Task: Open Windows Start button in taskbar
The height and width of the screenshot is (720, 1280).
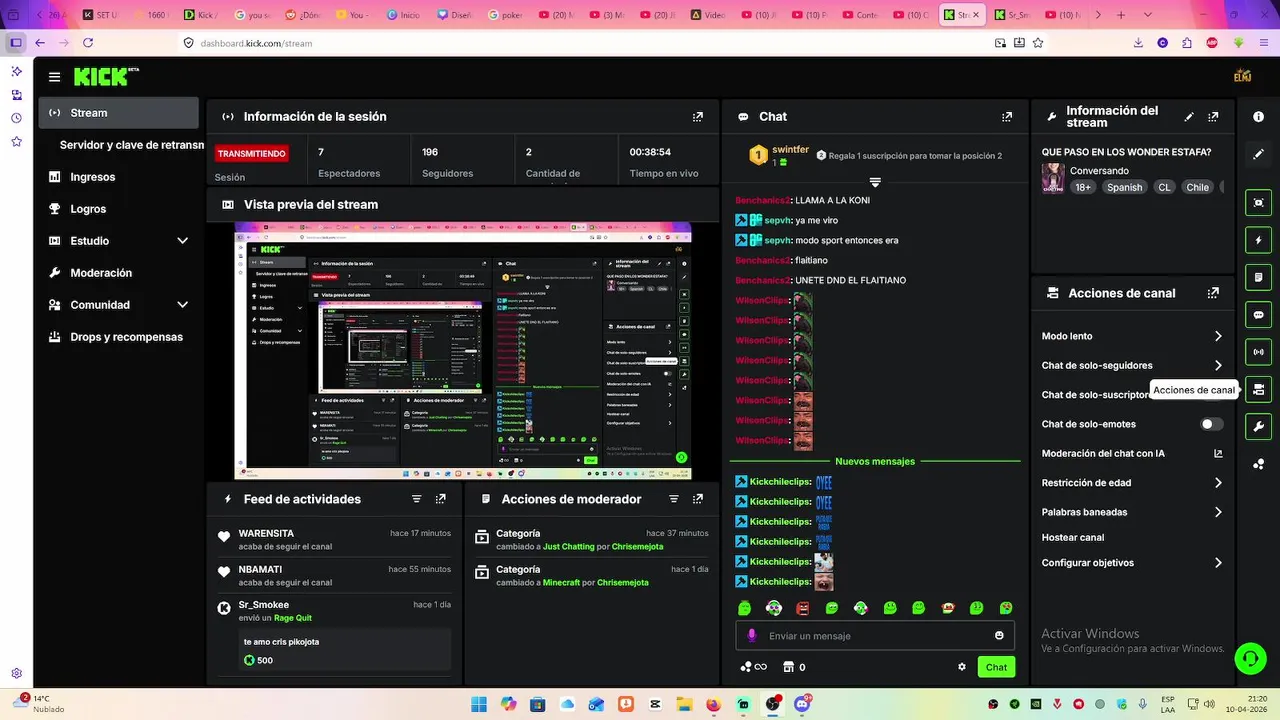Action: (x=478, y=704)
